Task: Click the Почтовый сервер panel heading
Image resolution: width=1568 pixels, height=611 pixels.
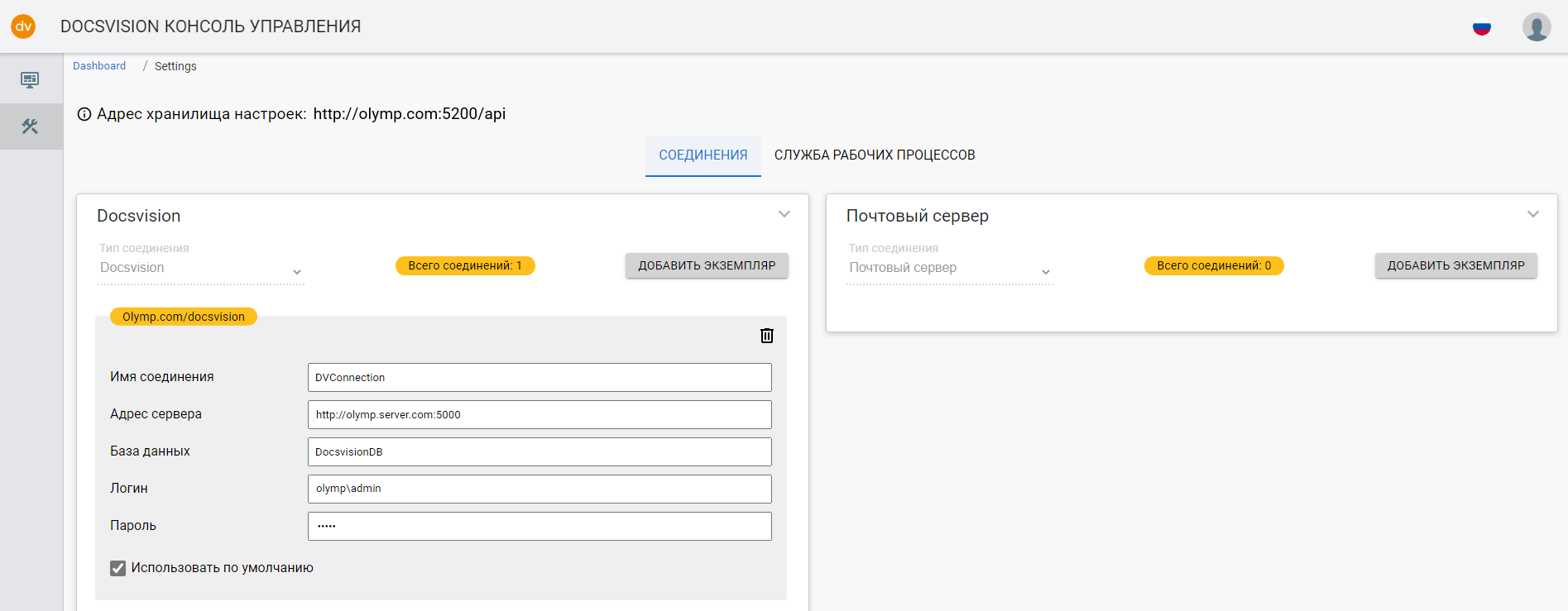Action: 918,216
